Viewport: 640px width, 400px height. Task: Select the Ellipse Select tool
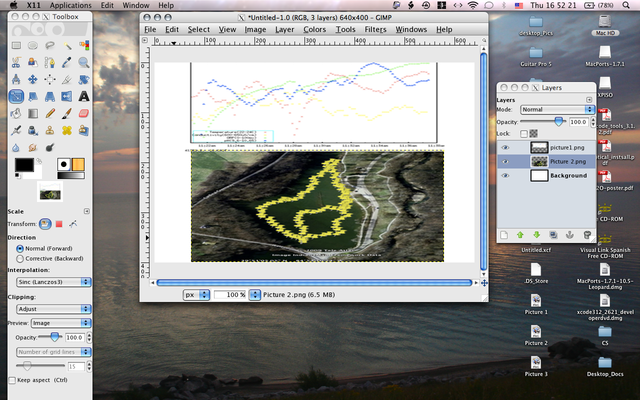33,45
